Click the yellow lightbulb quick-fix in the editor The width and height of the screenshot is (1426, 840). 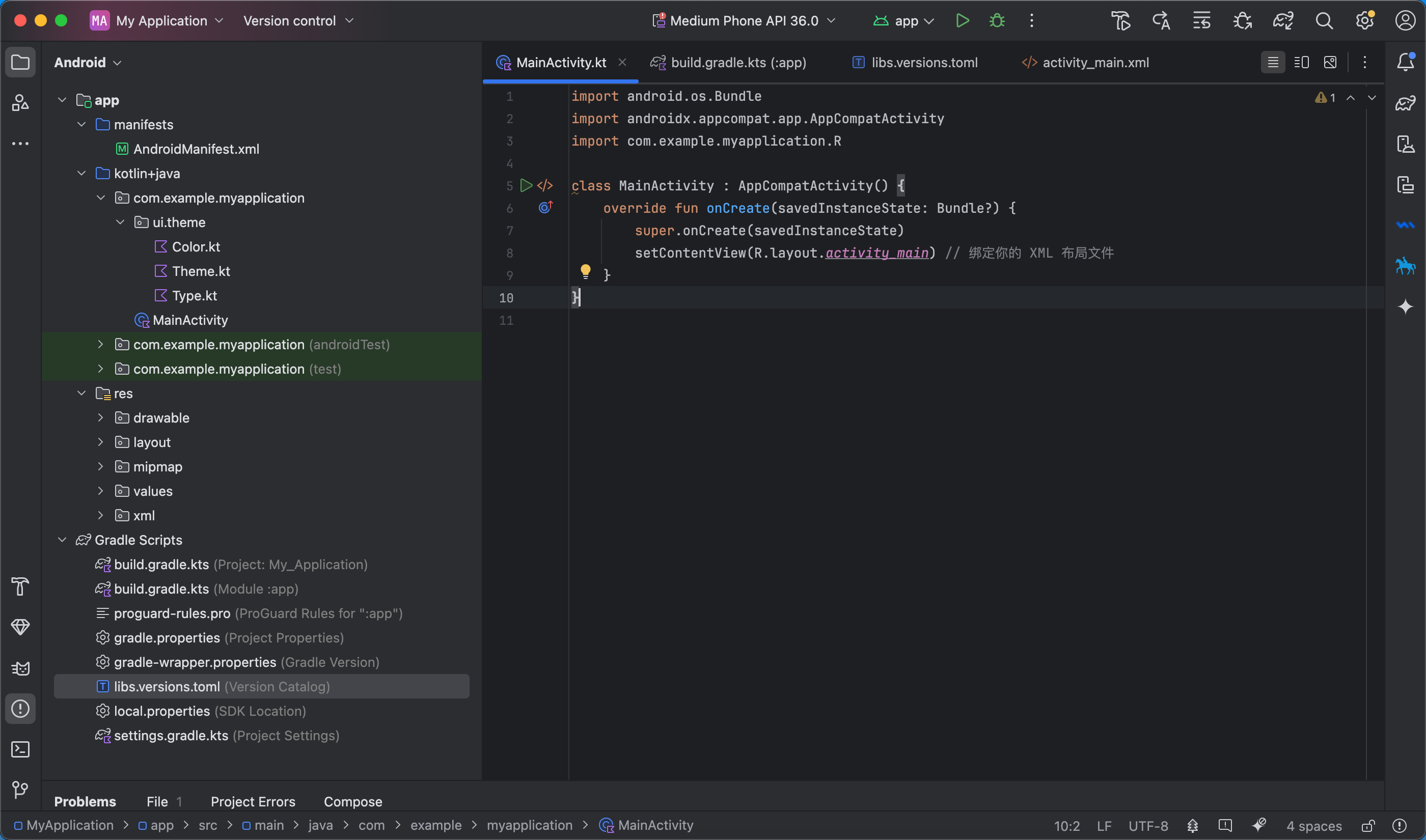[x=585, y=271]
